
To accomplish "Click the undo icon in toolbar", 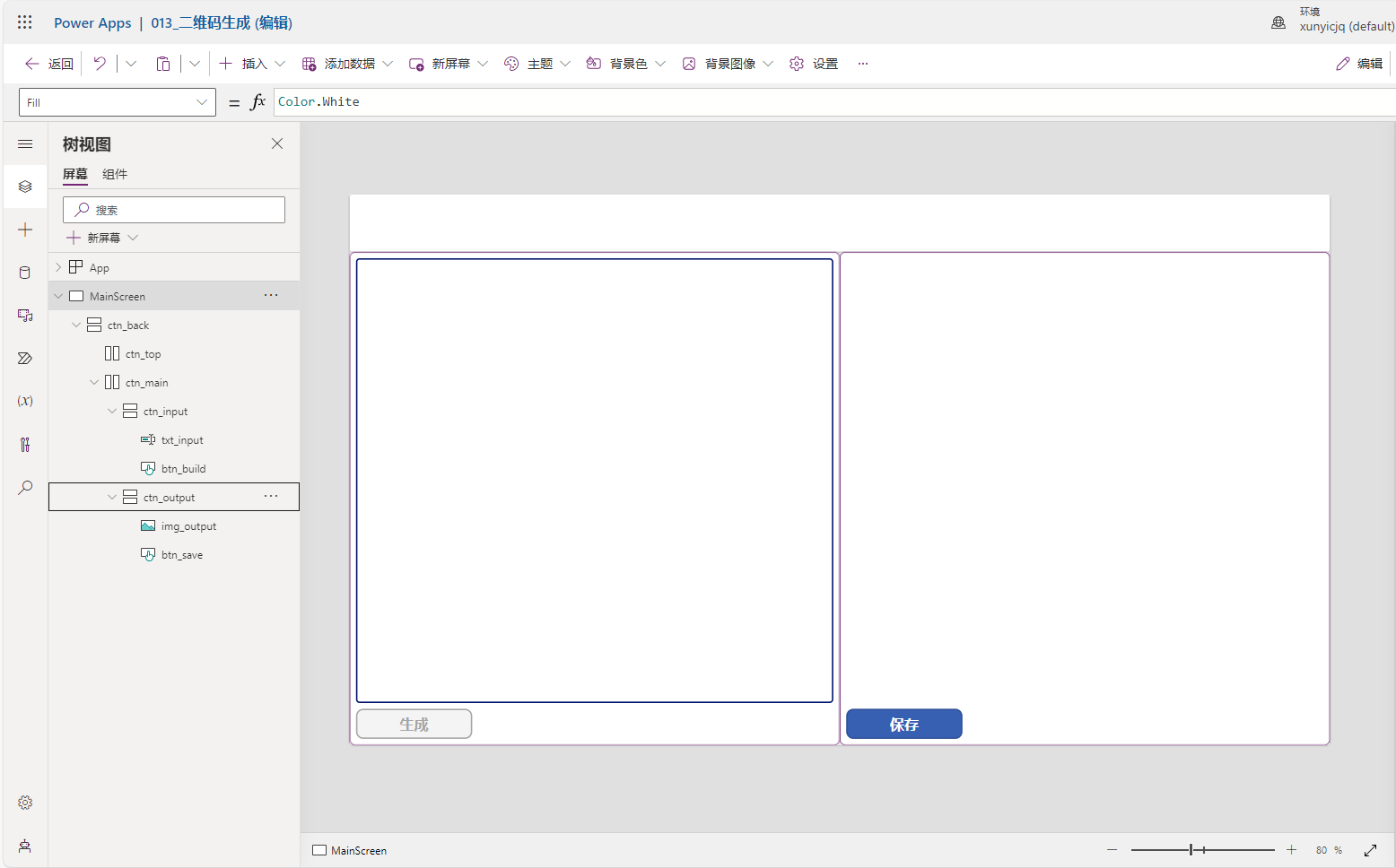I will 100,64.
